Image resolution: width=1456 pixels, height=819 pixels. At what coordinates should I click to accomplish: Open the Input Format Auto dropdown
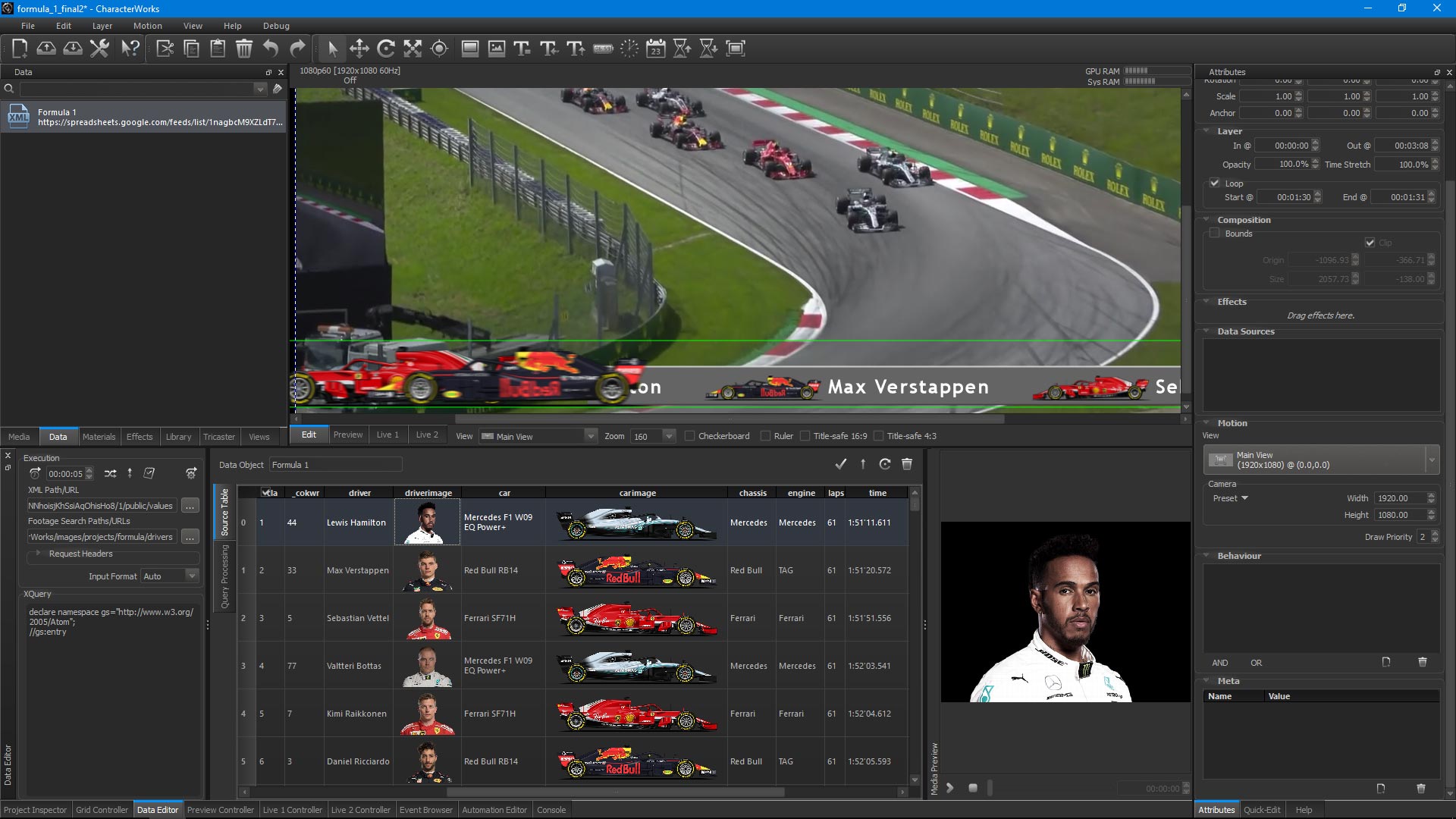[192, 576]
